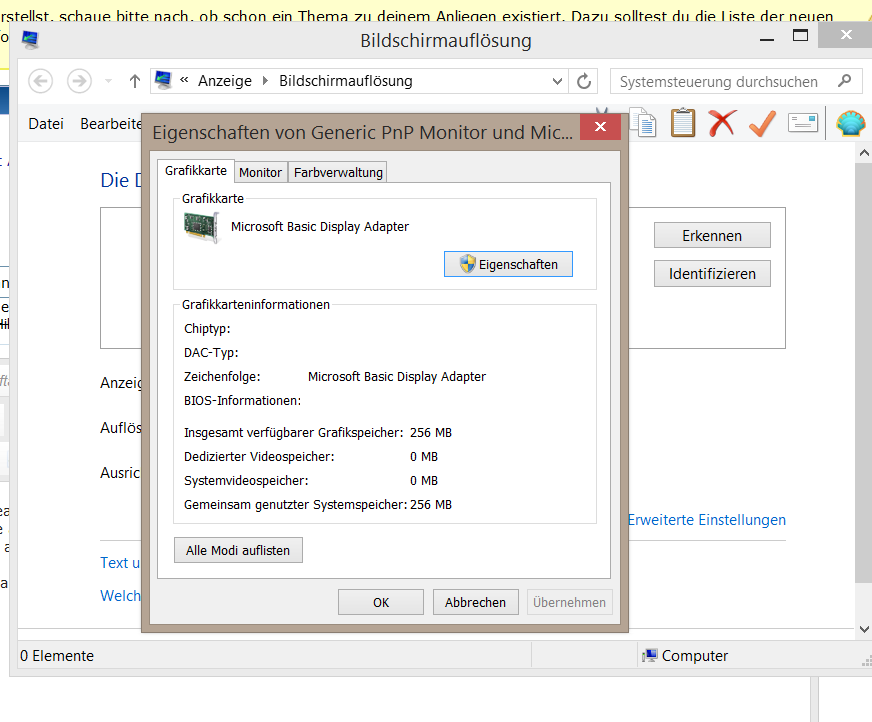Switch to the Grafikkarte tab
The image size is (872, 722).
(x=196, y=171)
